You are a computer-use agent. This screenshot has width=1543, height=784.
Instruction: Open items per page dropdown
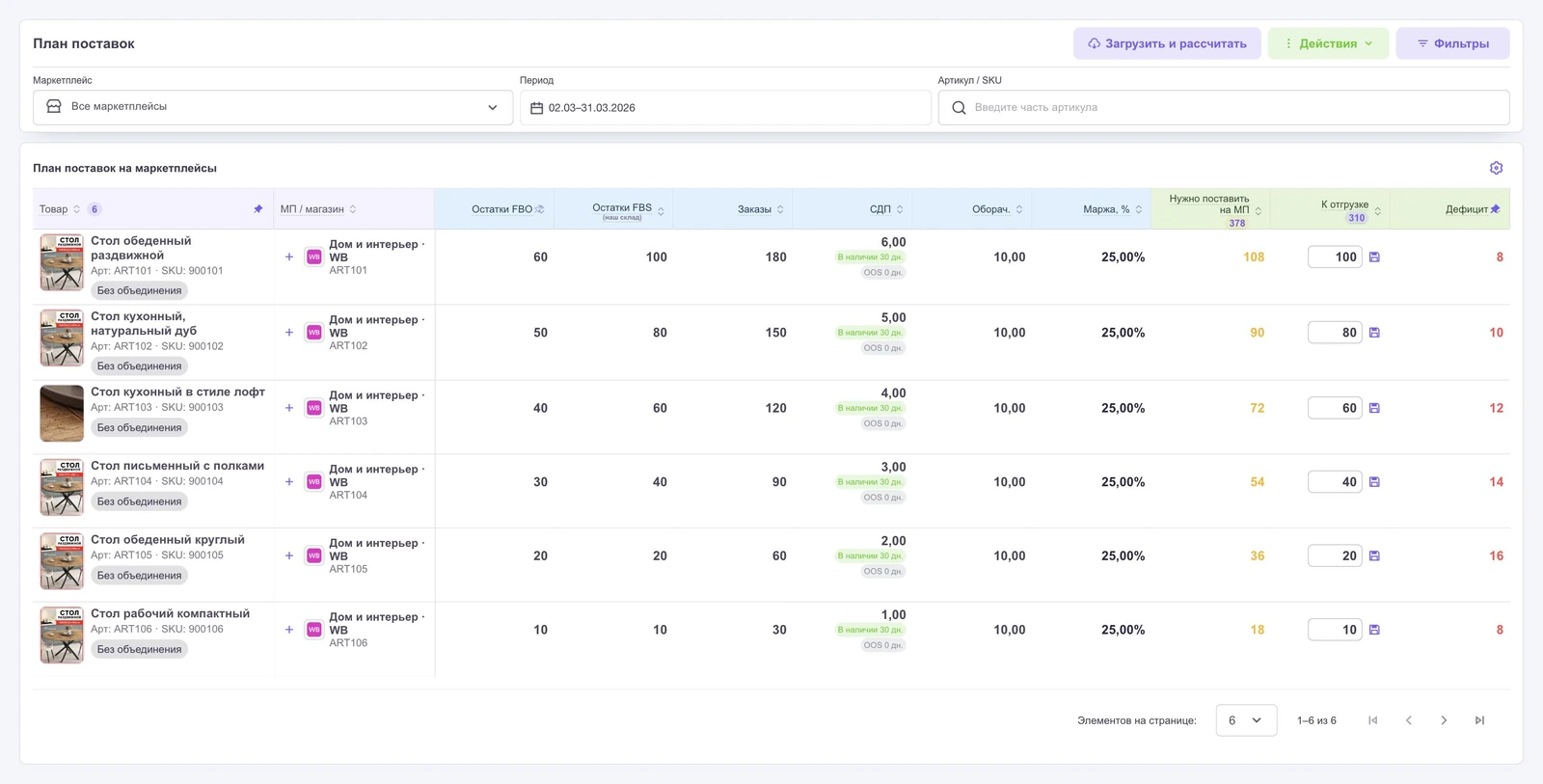point(1246,720)
